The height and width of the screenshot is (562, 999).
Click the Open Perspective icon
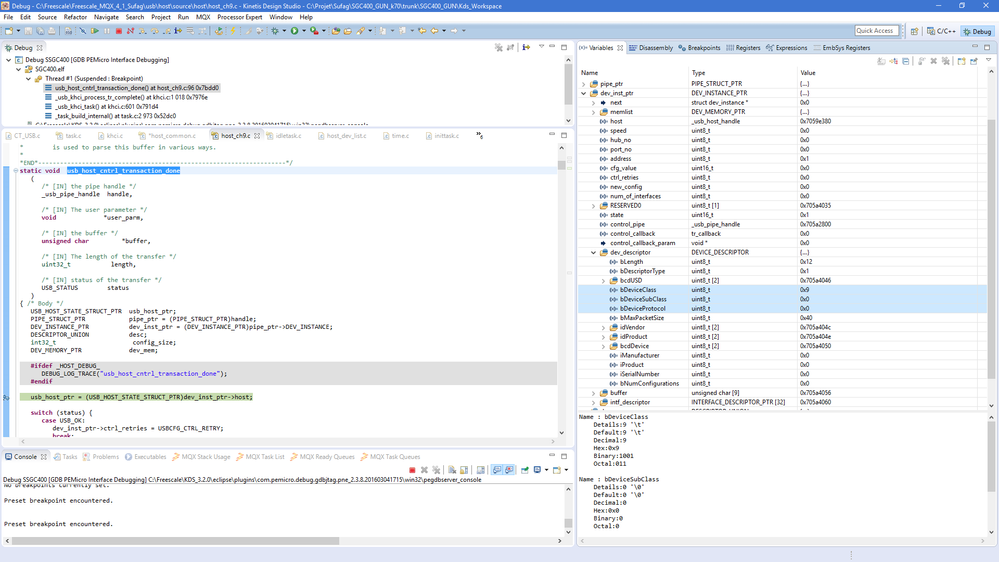(914, 31)
